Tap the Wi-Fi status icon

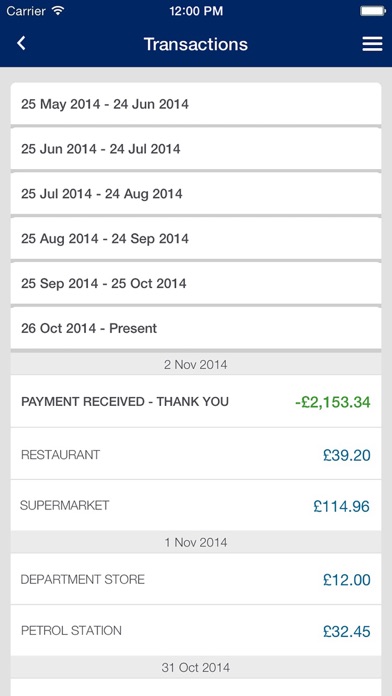coord(58,11)
